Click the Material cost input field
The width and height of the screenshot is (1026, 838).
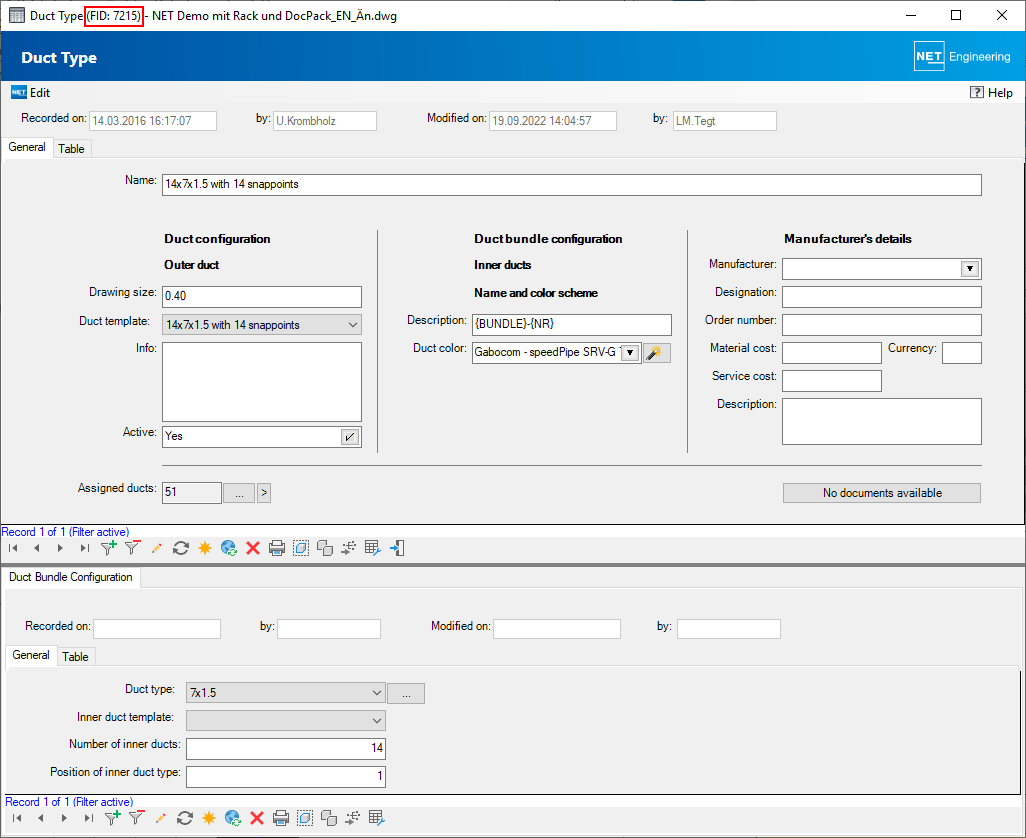832,353
